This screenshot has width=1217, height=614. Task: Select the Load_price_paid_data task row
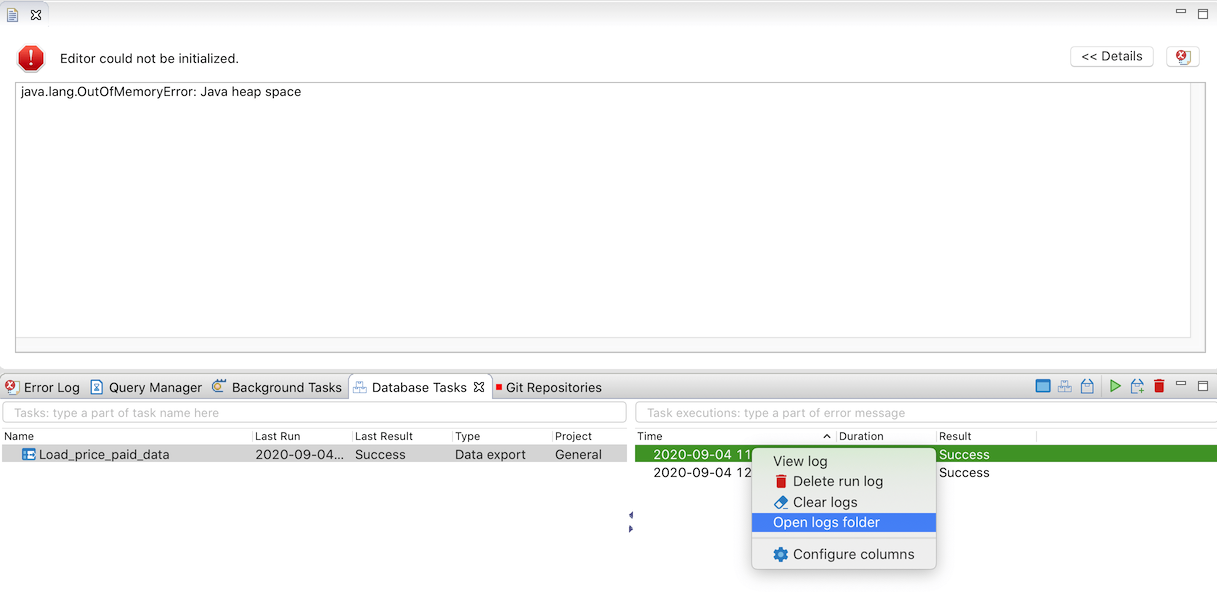pos(314,454)
